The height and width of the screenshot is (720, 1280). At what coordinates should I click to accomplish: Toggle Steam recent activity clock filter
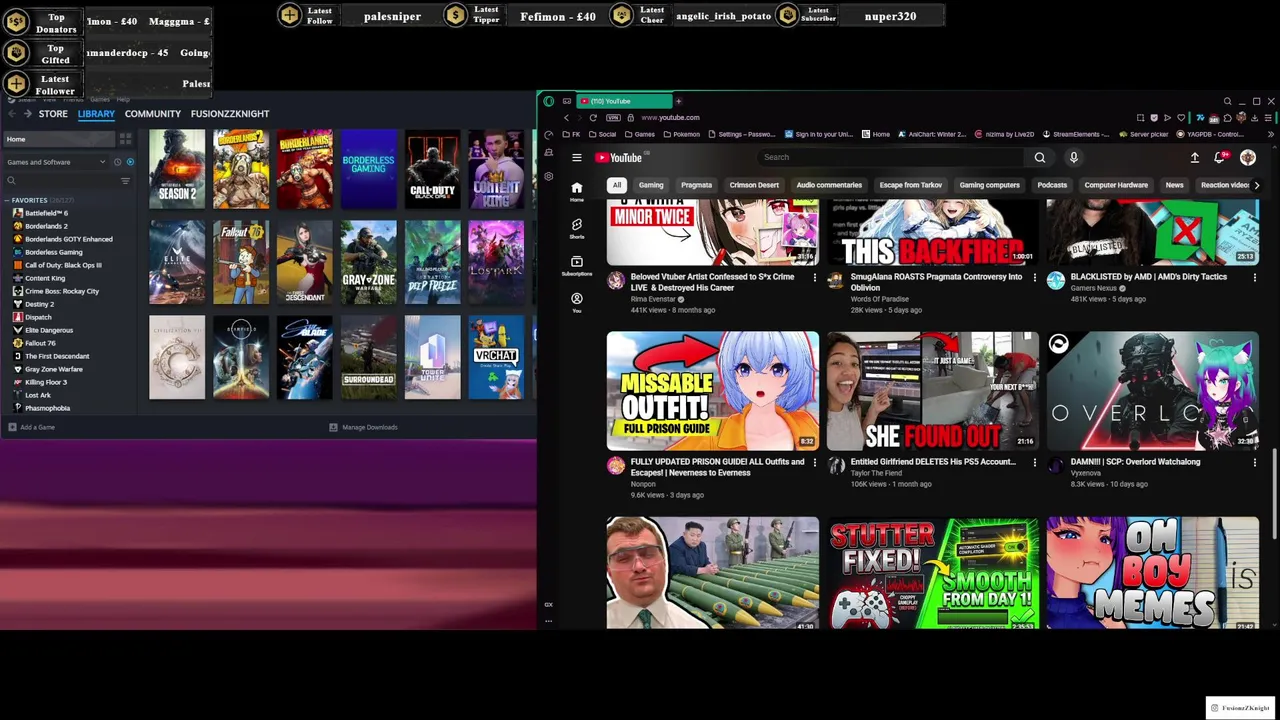(117, 162)
